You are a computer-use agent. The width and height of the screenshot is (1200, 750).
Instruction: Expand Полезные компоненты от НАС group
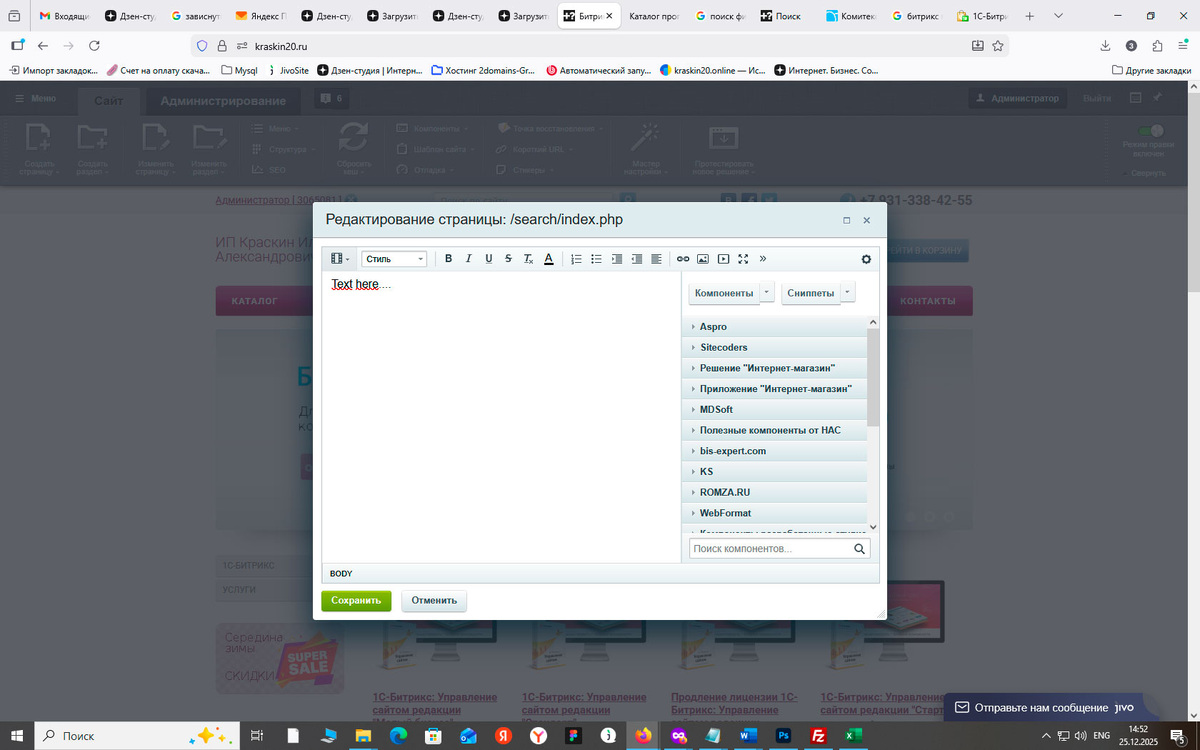(x=775, y=430)
